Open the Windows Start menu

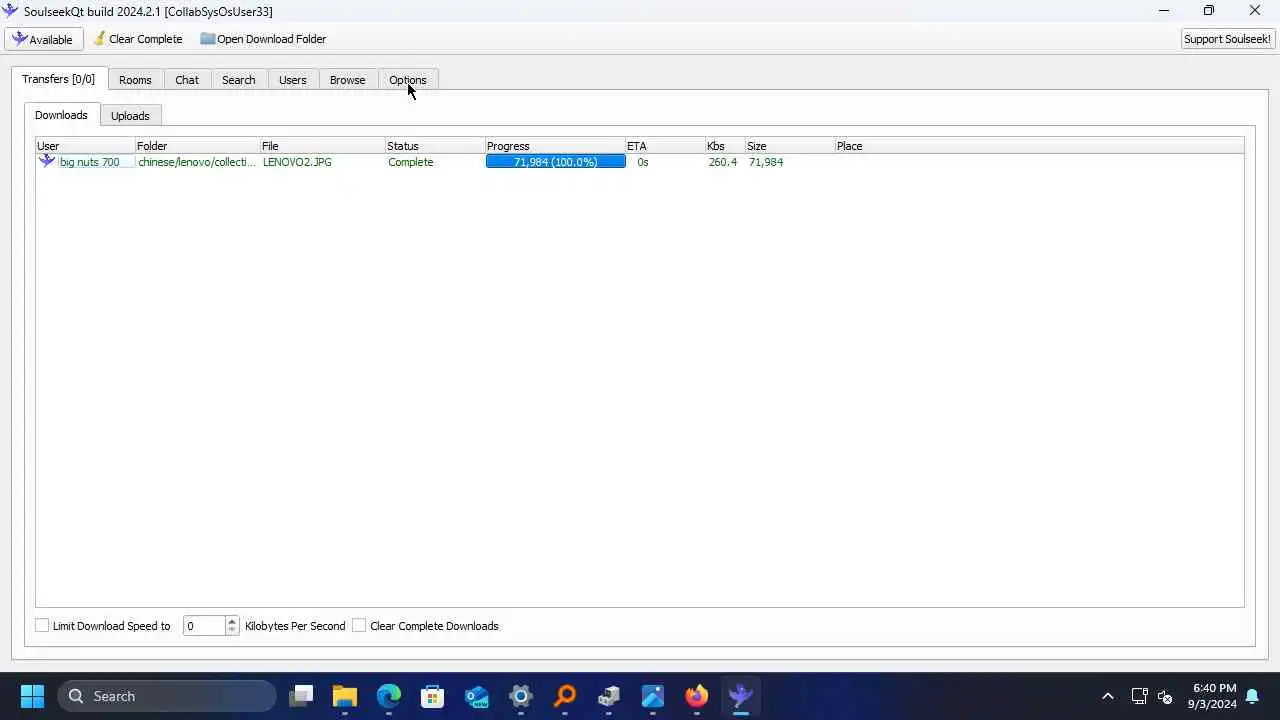pyautogui.click(x=32, y=696)
